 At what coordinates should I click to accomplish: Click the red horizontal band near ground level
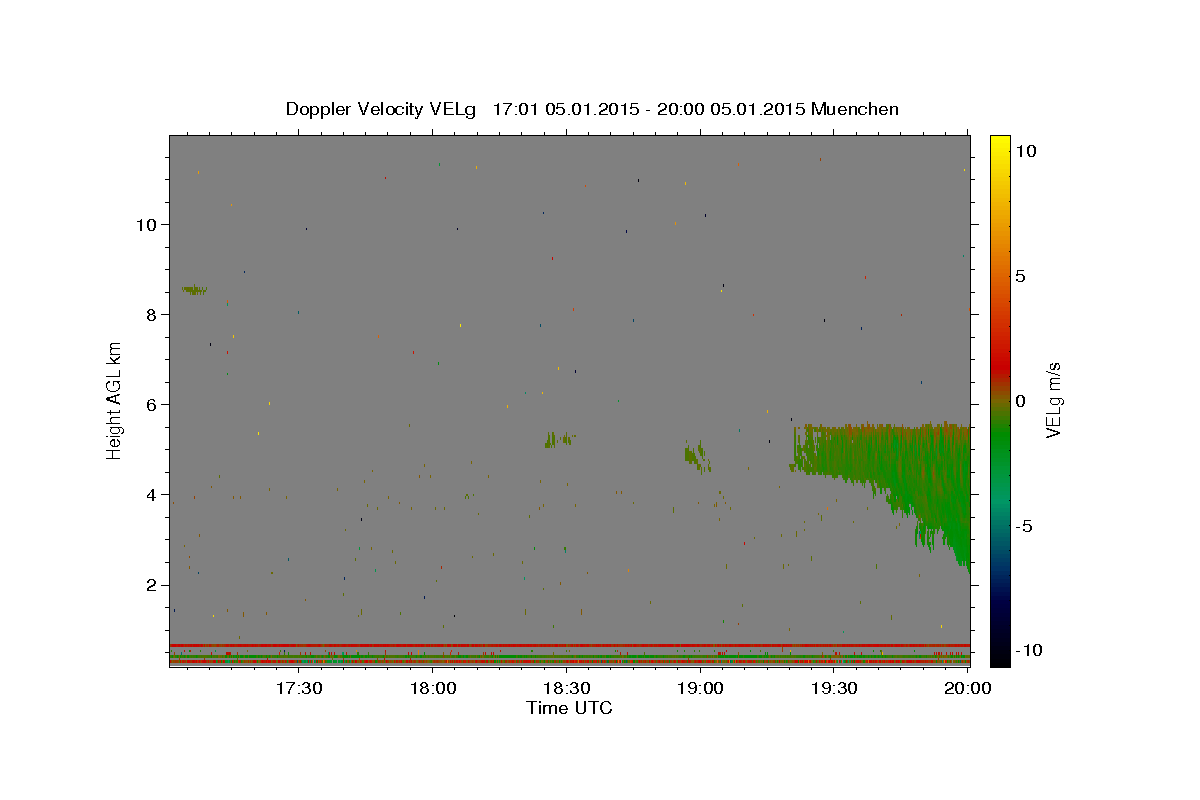click(569, 645)
